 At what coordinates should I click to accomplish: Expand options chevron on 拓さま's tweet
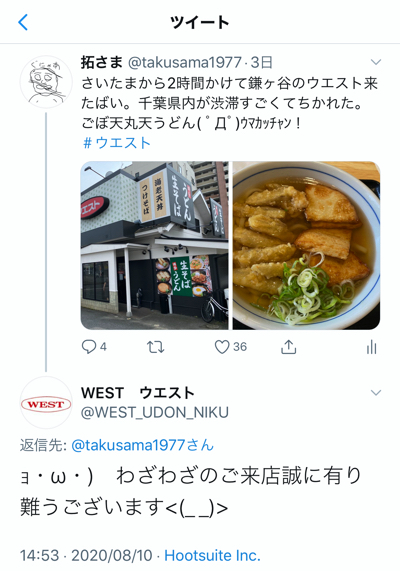(x=376, y=62)
